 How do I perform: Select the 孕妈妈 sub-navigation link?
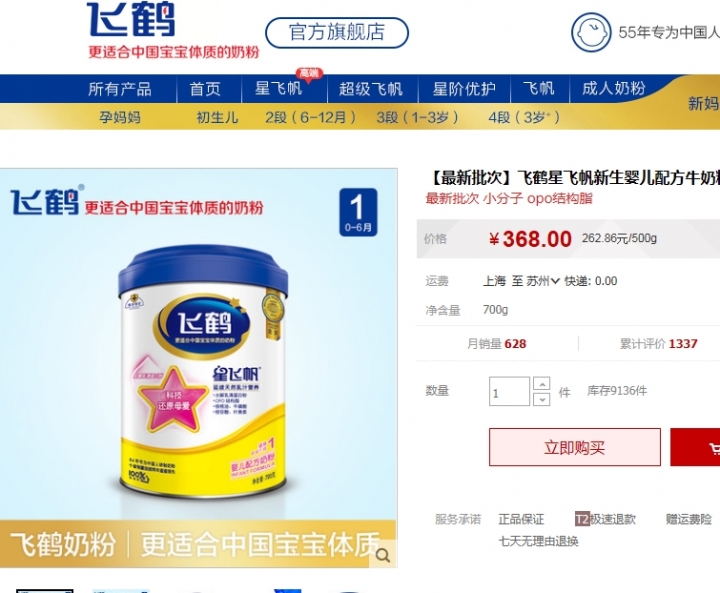coord(120,118)
